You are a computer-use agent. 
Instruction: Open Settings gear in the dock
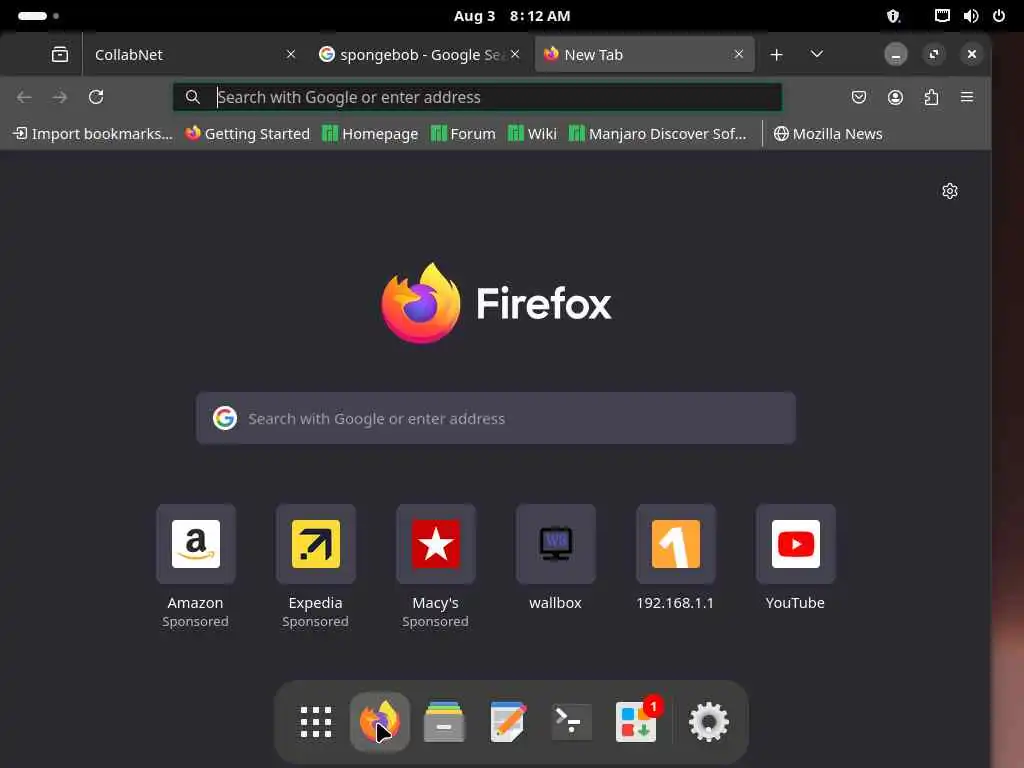[x=709, y=722]
